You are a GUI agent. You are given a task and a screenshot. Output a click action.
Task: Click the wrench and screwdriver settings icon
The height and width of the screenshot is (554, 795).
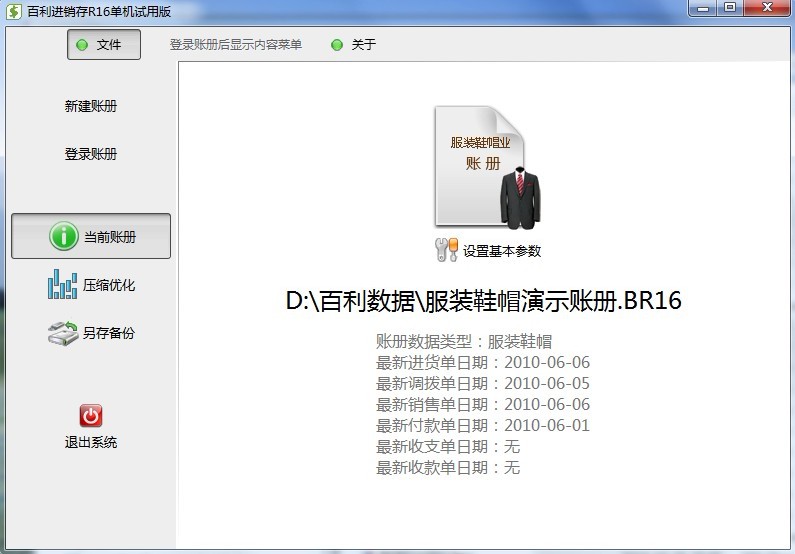pyautogui.click(x=447, y=250)
